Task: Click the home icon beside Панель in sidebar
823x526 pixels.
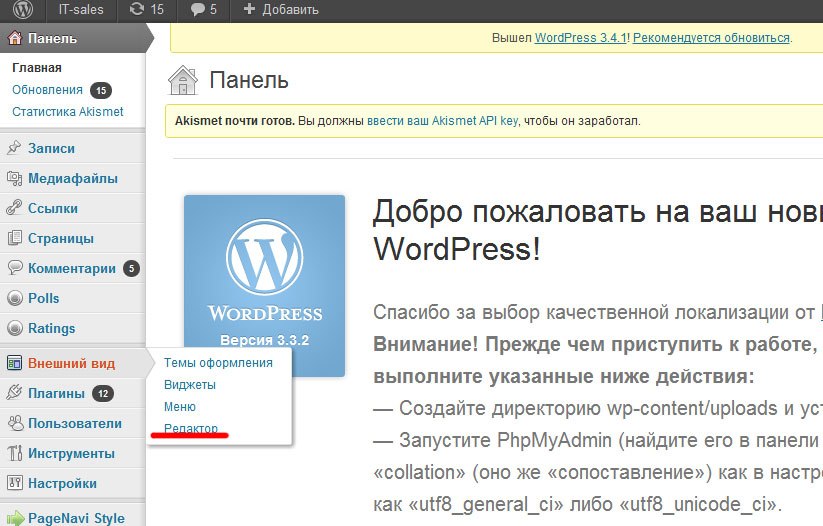Action: [15, 38]
